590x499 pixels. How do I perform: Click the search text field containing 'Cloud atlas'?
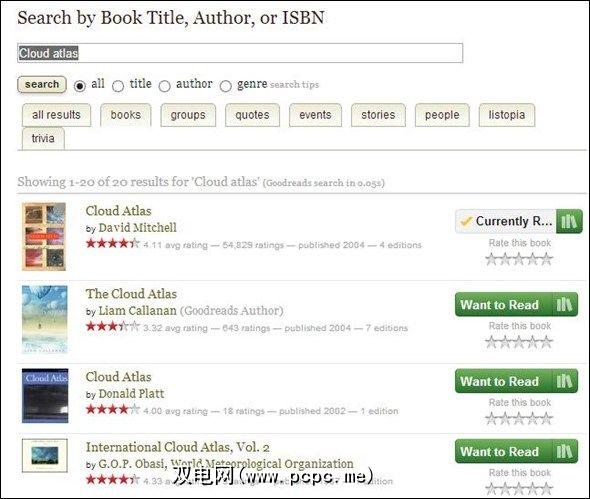pyautogui.click(x=240, y=53)
